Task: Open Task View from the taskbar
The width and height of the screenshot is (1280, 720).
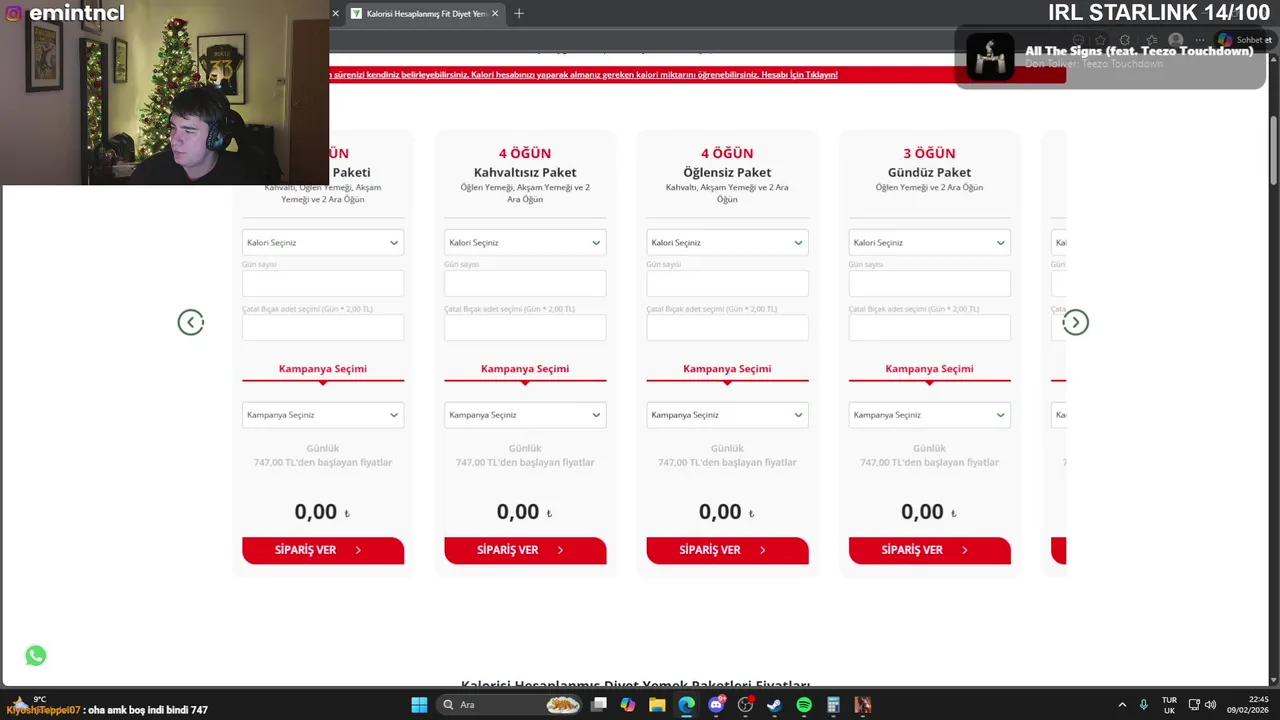Action: click(x=598, y=705)
